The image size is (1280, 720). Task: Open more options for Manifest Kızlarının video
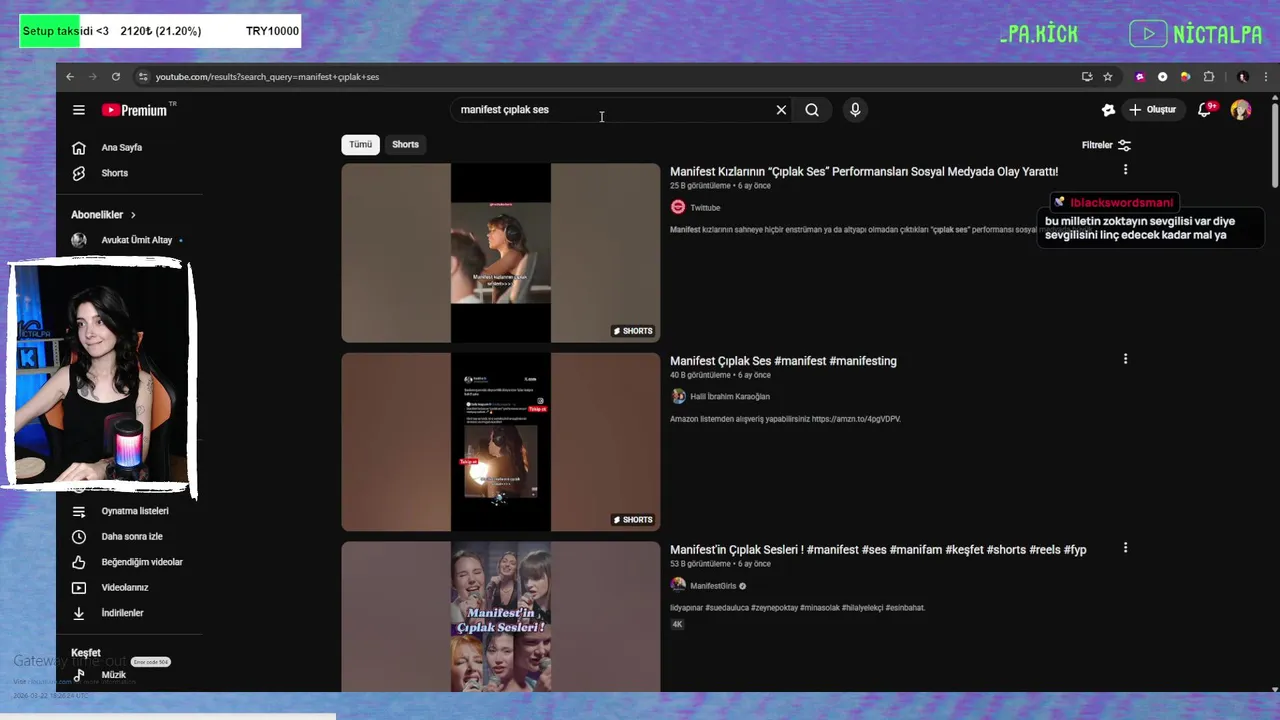pos(1125,170)
